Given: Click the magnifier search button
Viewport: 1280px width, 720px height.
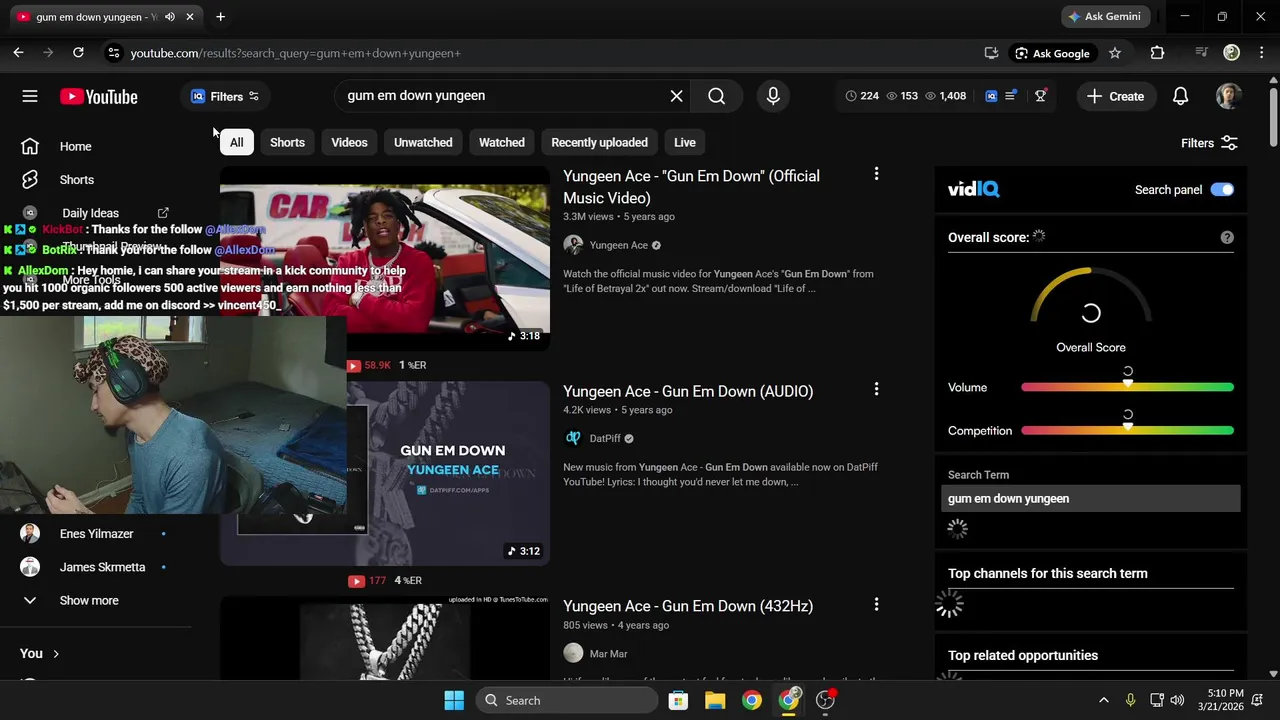Looking at the screenshot, I should click(717, 96).
